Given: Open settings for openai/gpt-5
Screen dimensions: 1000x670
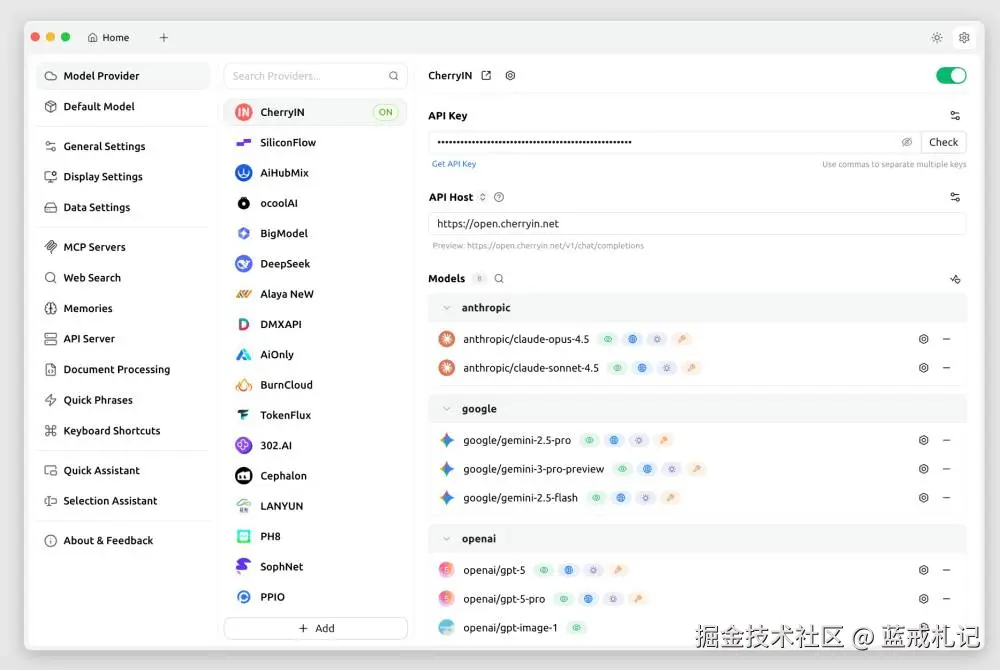Looking at the screenshot, I should point(923,570).
